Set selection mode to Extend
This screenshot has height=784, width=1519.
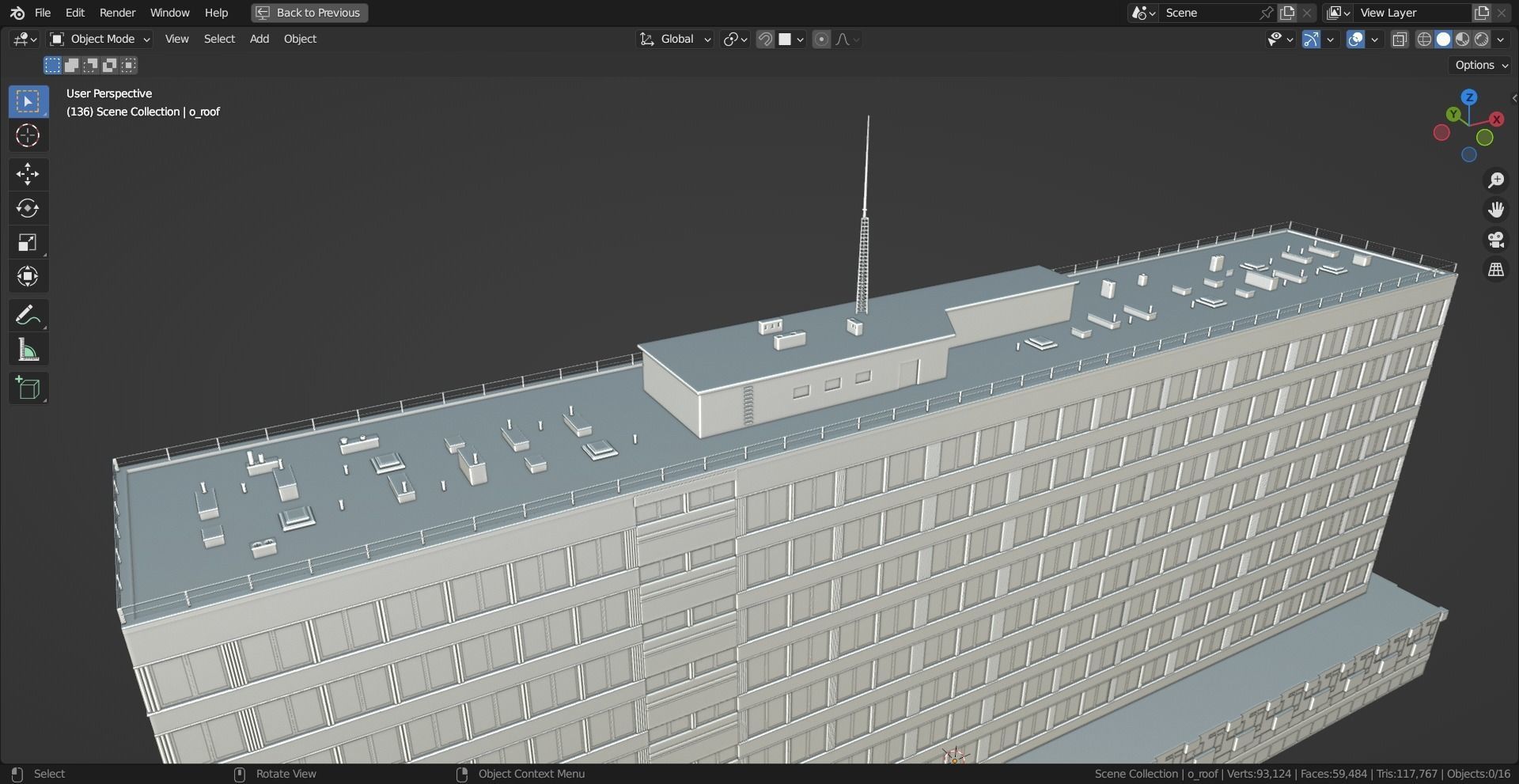(71, 65)
